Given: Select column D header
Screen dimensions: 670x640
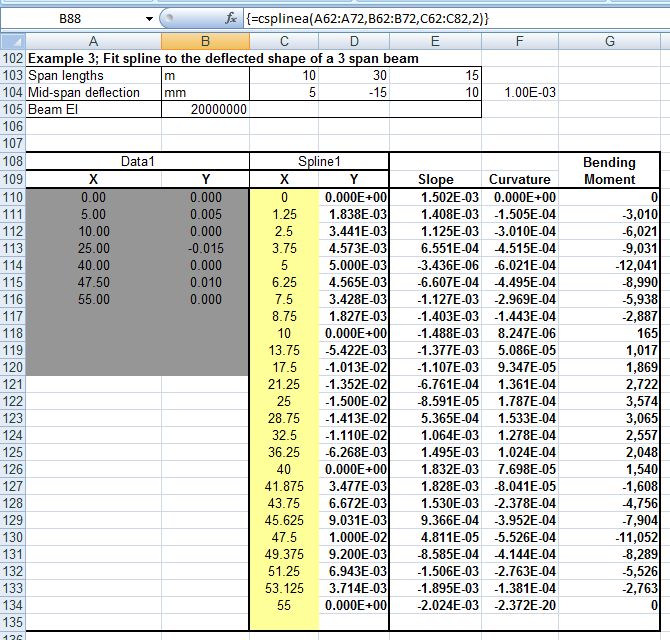Looking at the screenshot, I should (354, 41).
